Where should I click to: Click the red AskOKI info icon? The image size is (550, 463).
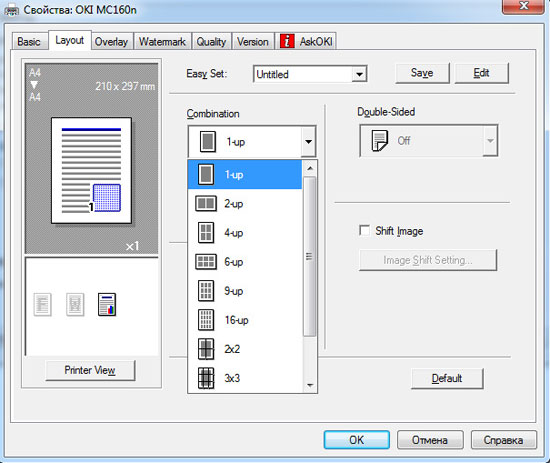[287, 41]
